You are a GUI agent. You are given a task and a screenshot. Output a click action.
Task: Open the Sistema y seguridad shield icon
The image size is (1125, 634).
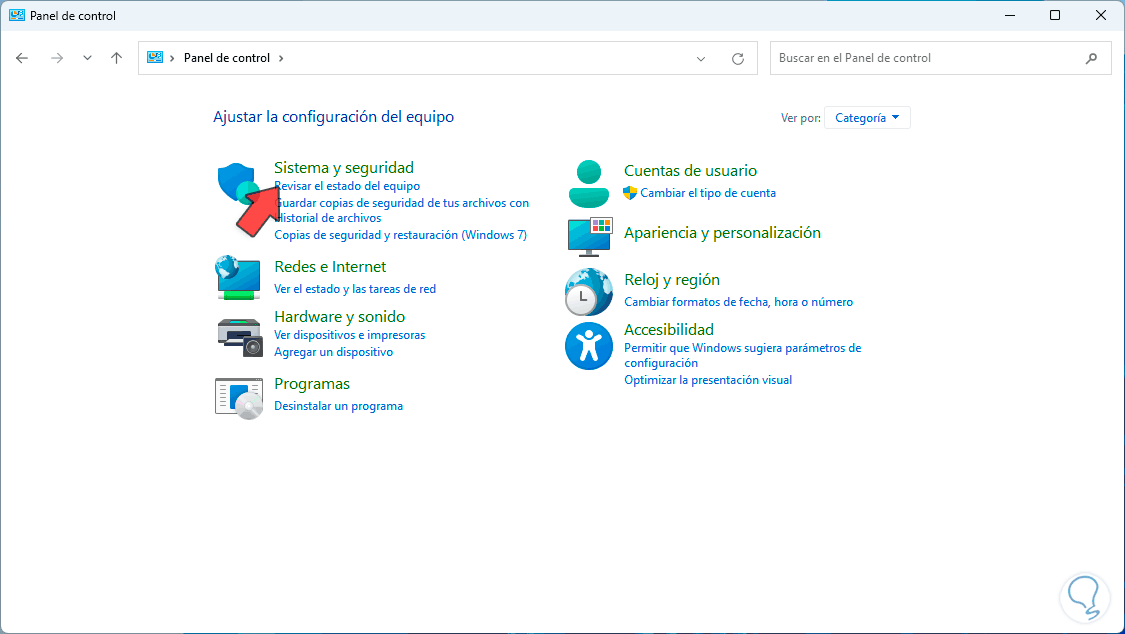(238, 184)
